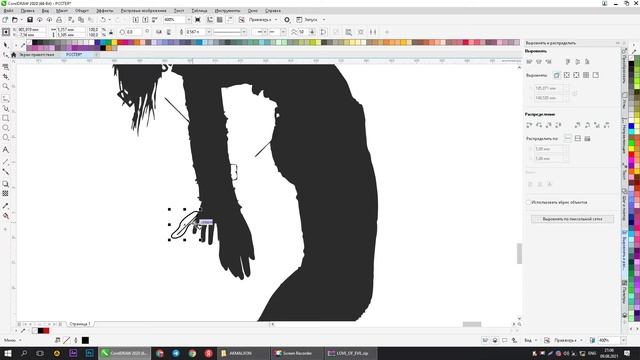Select the Eyedropper tool in toolbox

(x=5, y=206)
